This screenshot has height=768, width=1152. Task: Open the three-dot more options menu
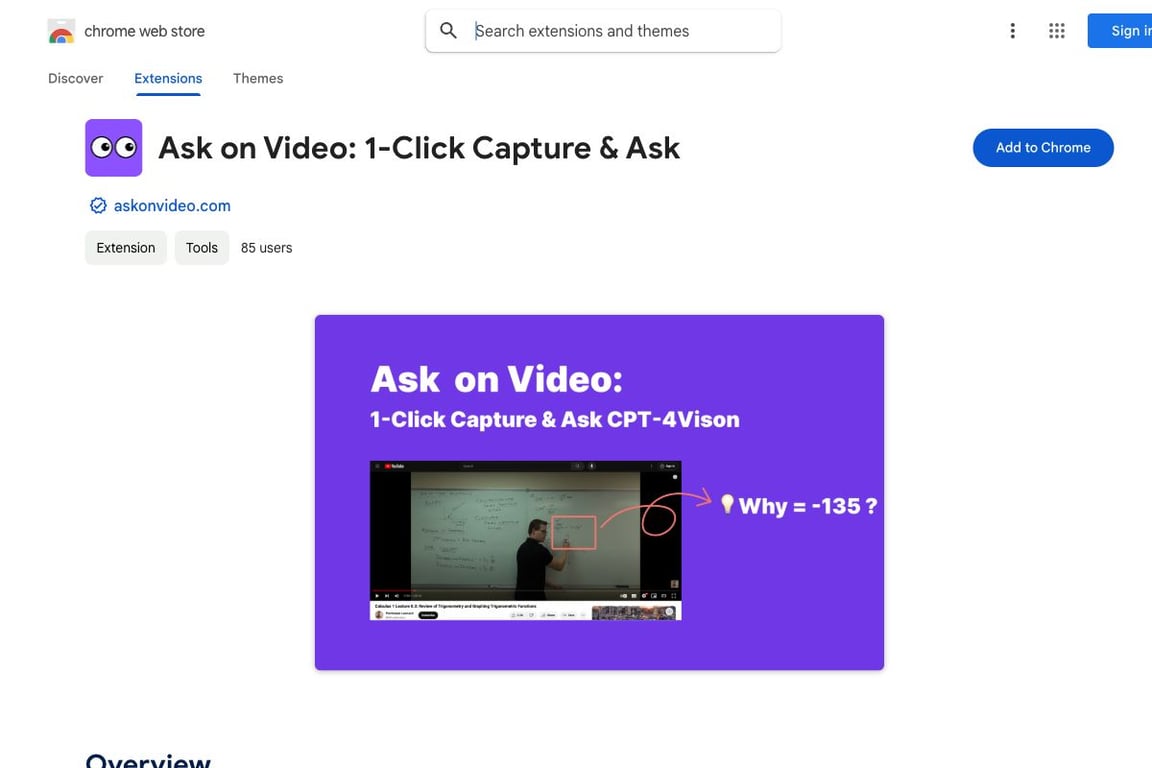tap(1012, 31)
